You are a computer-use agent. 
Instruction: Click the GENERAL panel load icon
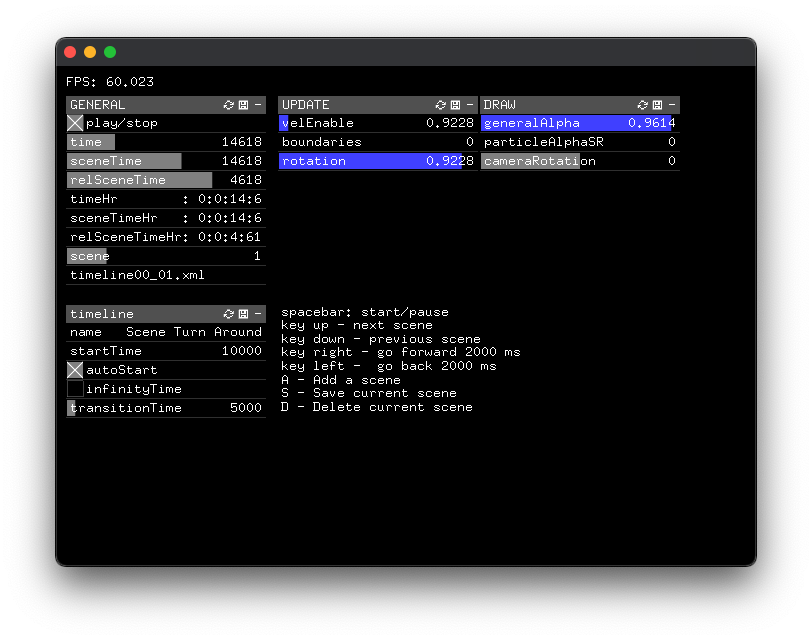coord(229,105)
